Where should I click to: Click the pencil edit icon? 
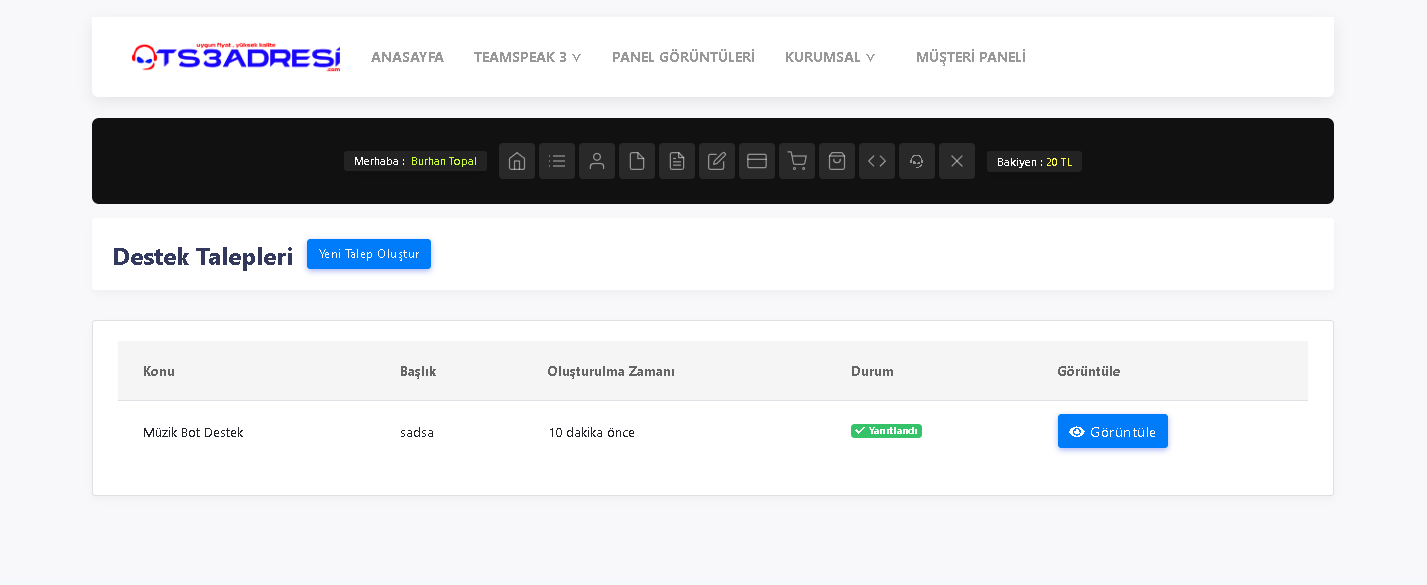(x=717, y=161)
